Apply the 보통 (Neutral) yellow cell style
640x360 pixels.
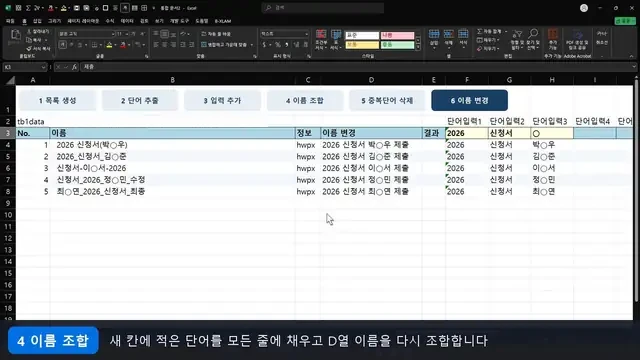(x=362, y=45)
